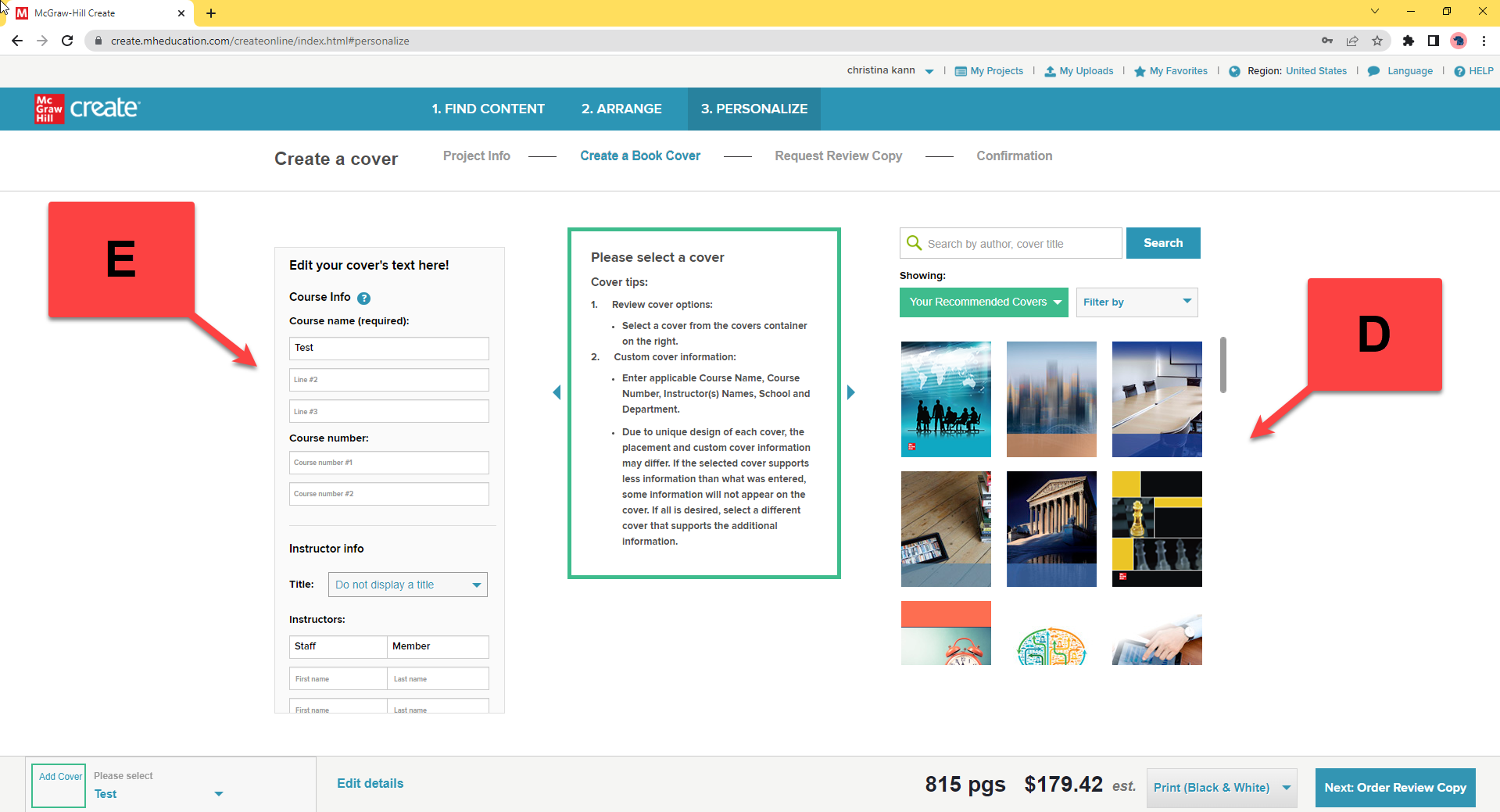Viewport: 1500px width, 812px height.
Task: Click the cover list scrollbar
Action: click(1223, 365)
